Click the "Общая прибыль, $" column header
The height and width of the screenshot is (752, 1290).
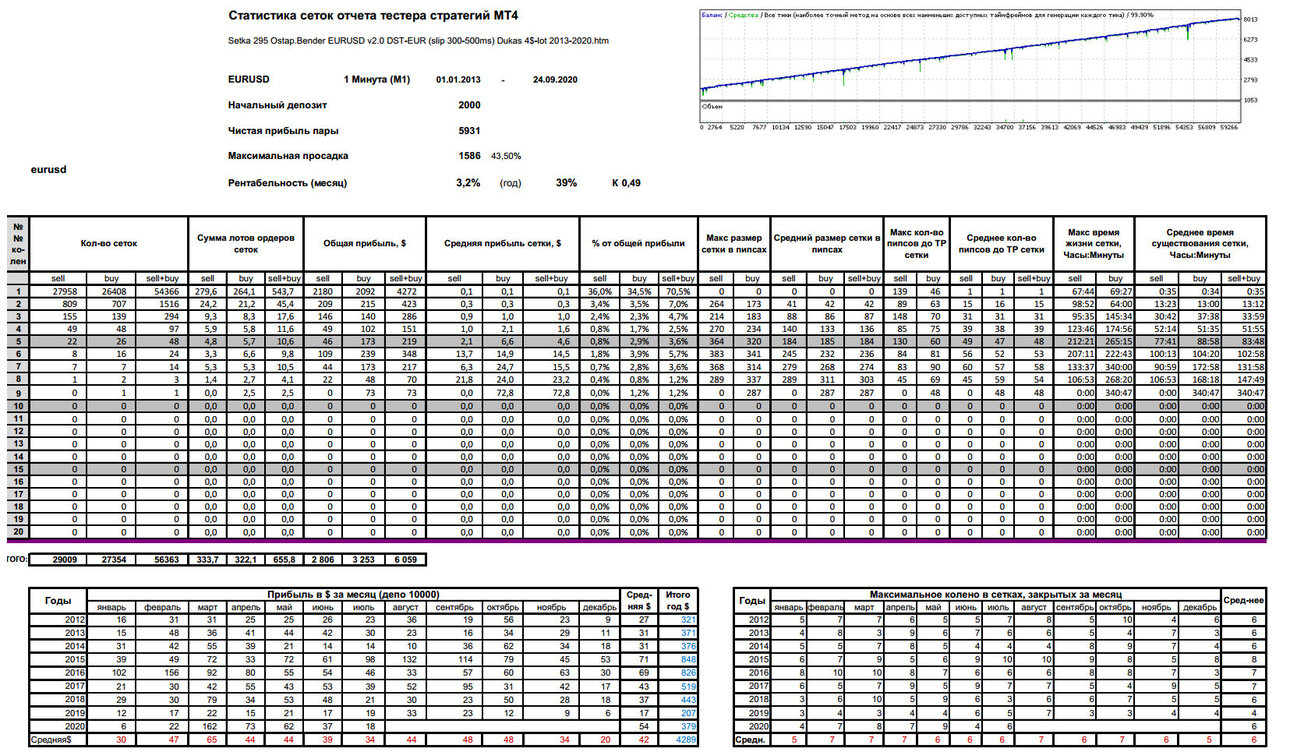pos(363,243)
